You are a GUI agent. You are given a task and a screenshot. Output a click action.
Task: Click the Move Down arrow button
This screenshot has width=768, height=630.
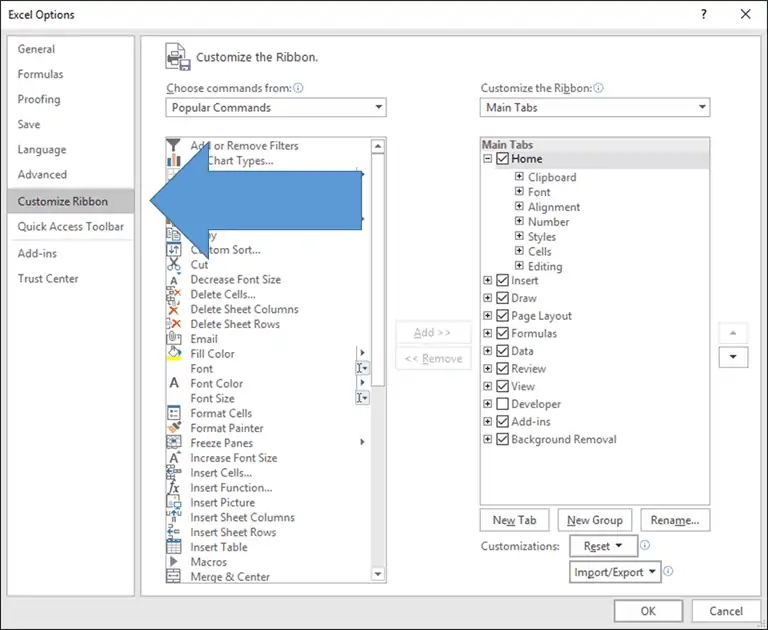click(x=733, y=357)
